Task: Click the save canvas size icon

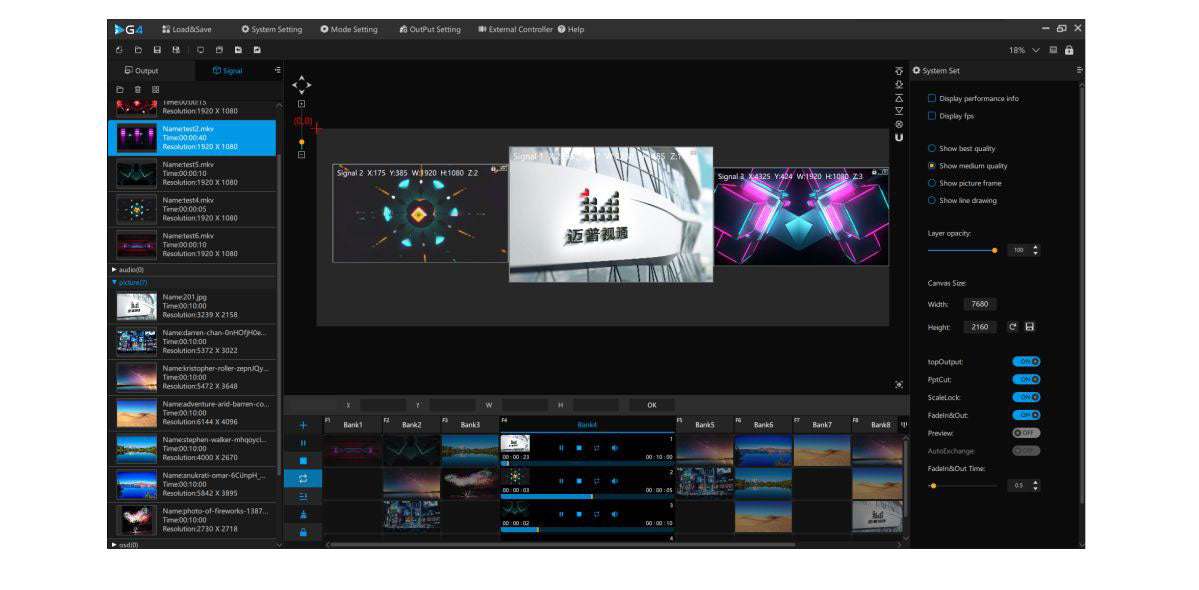Action: [1029, 327]
